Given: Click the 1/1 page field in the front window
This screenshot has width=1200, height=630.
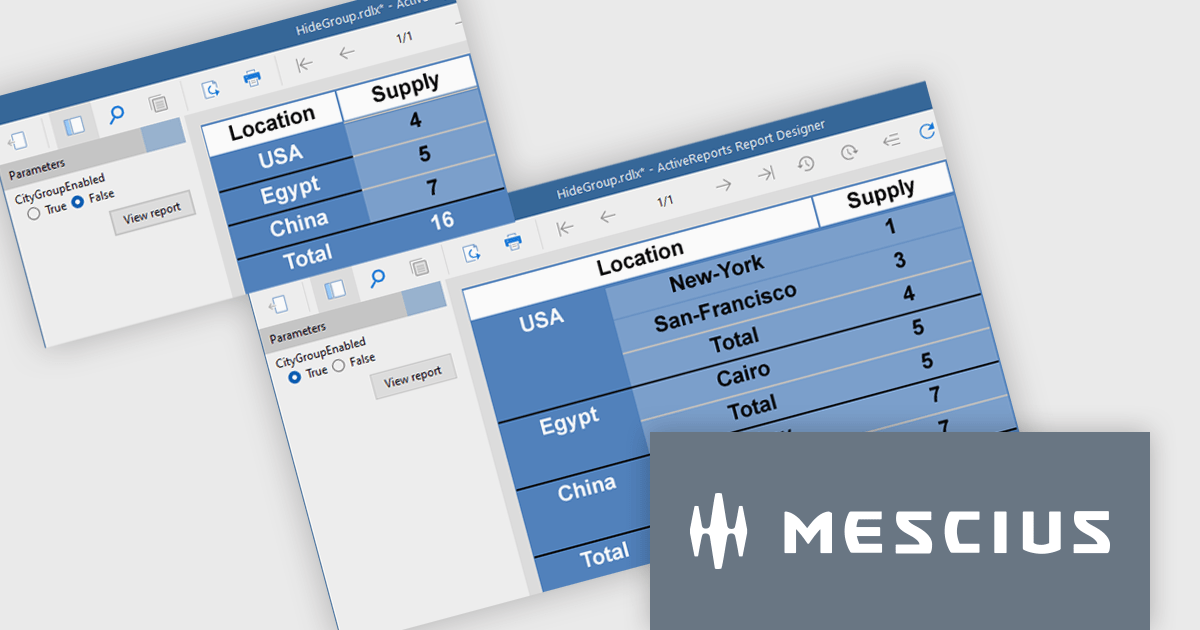Looking at the screenshot, I should pyautogui.click(x=665, y=201).
